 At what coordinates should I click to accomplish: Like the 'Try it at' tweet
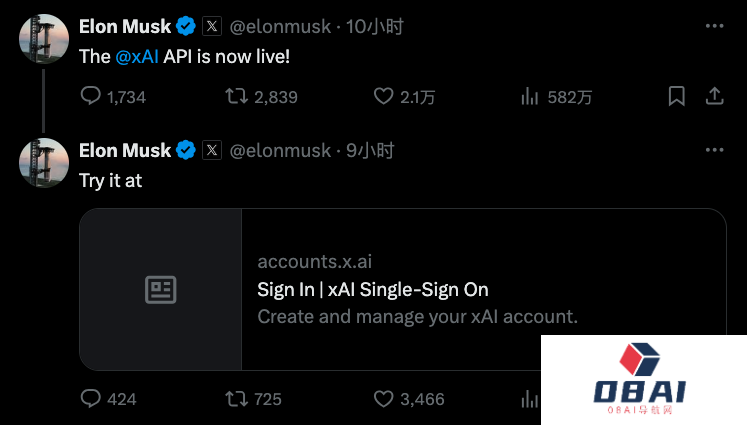pos(383,398)
